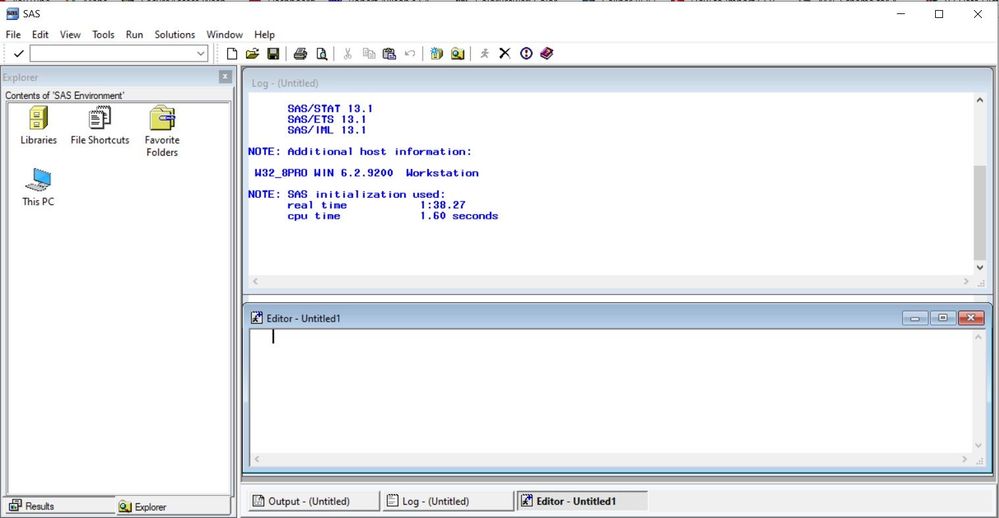Close the Explorer panel
Viewport: 999px width, 518px height.
225,77
